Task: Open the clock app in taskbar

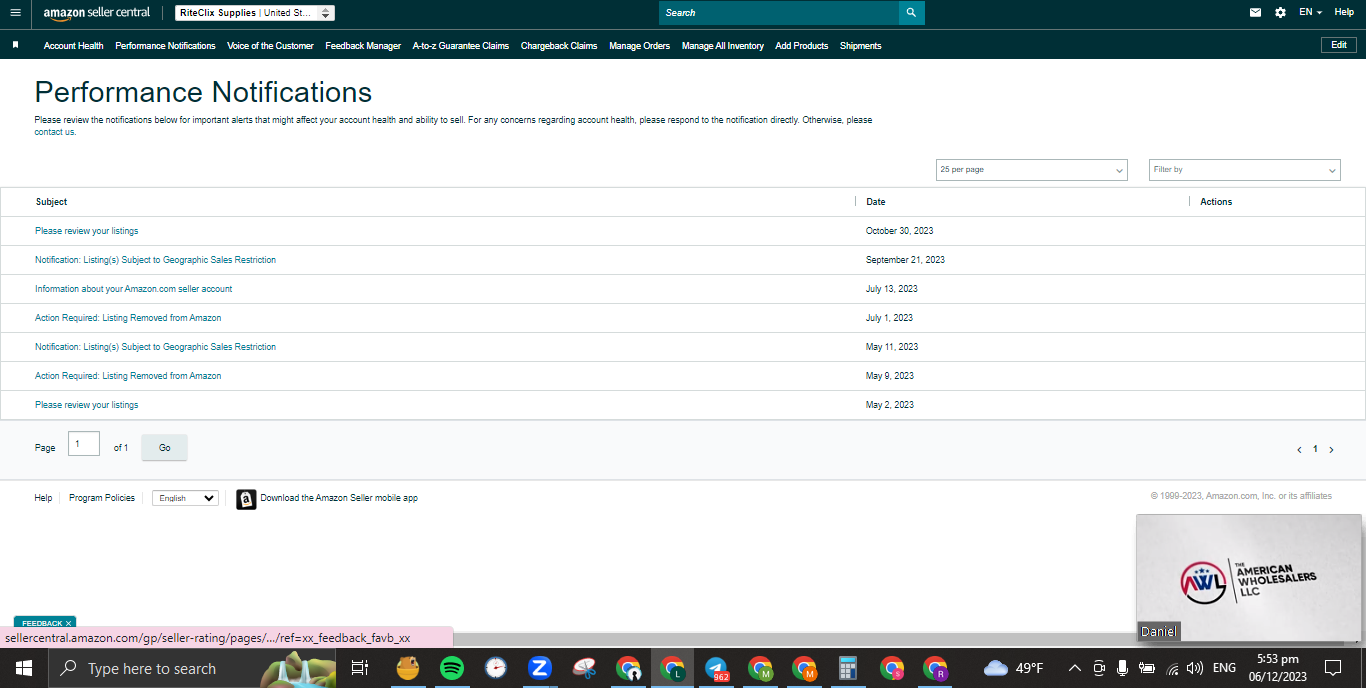Action: [x=496, y=668]
